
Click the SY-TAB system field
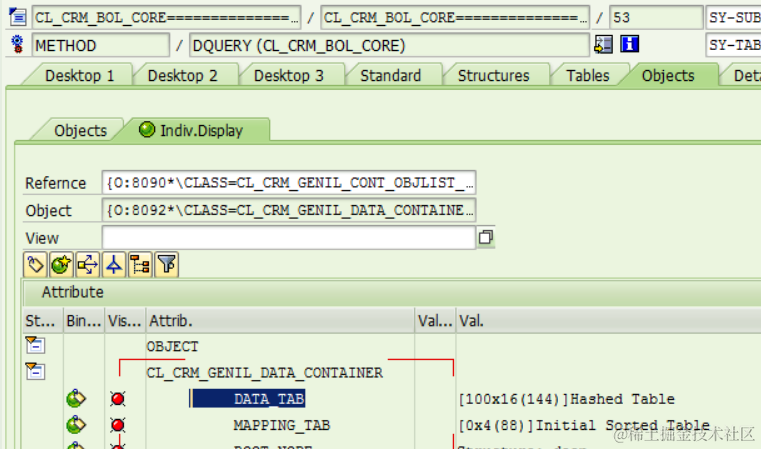733,45
